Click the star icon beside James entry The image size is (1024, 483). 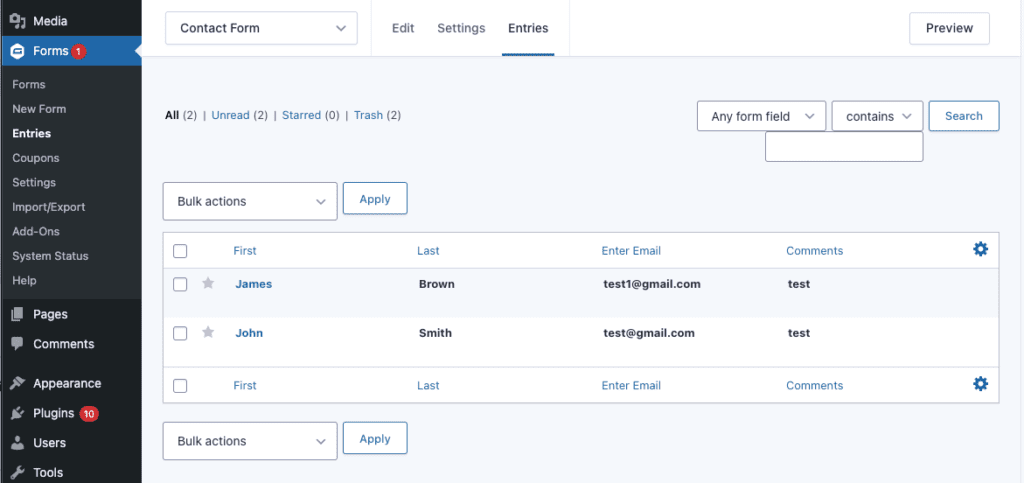(x=208, y=284)
